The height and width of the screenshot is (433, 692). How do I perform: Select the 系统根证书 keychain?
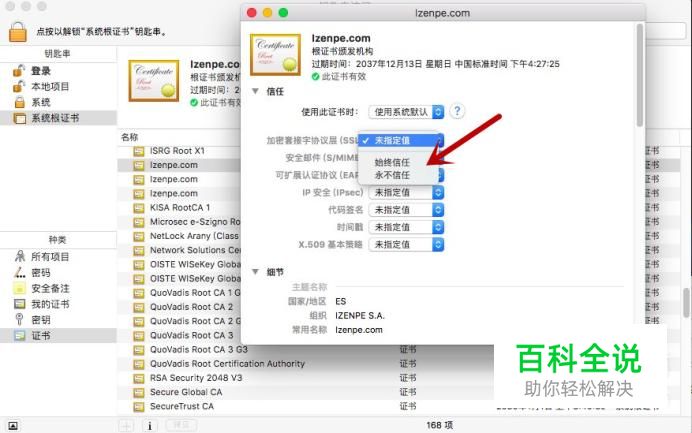click(x=58, y=118)
